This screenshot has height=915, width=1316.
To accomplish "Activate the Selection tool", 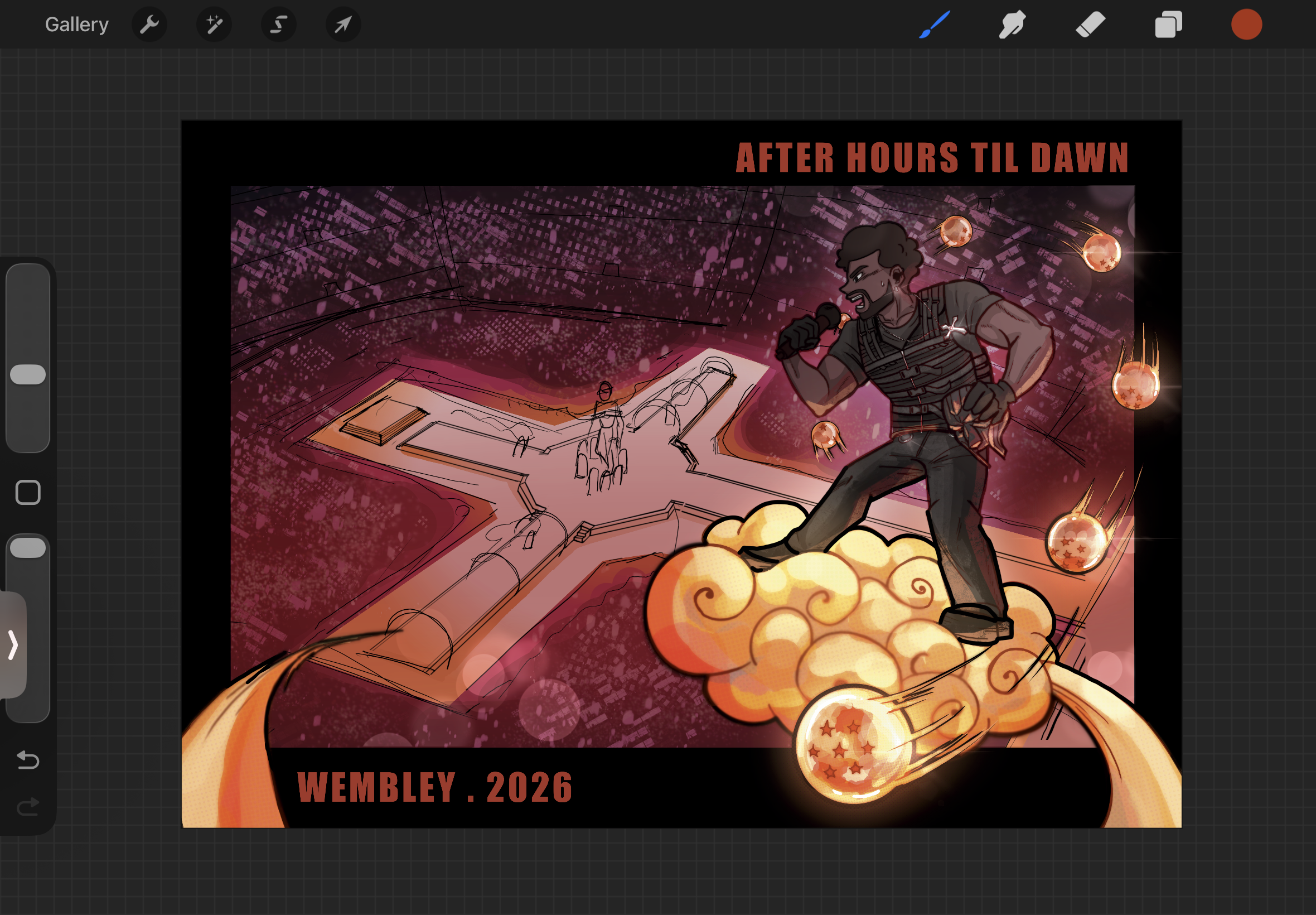I will coord(278,25).
